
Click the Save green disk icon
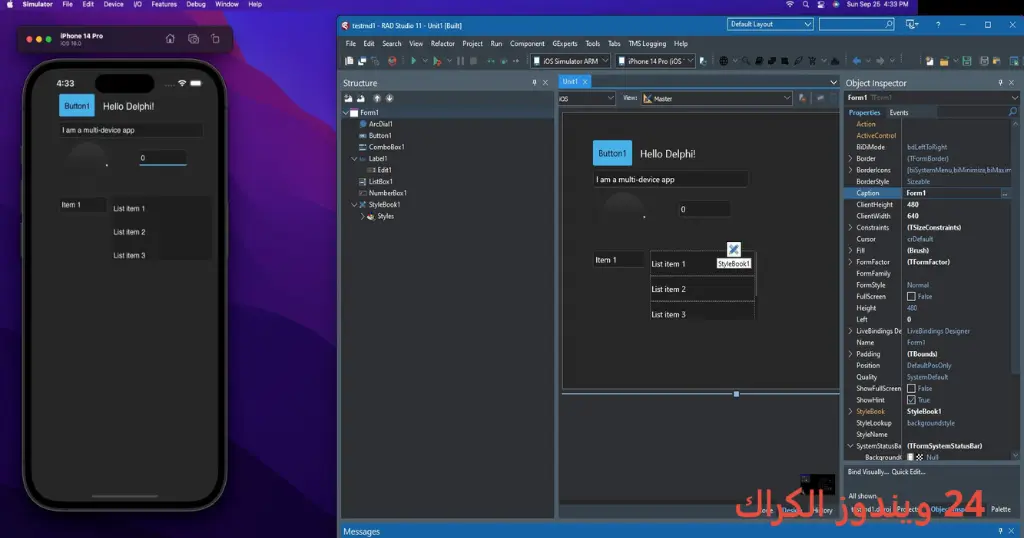[967, 61]
